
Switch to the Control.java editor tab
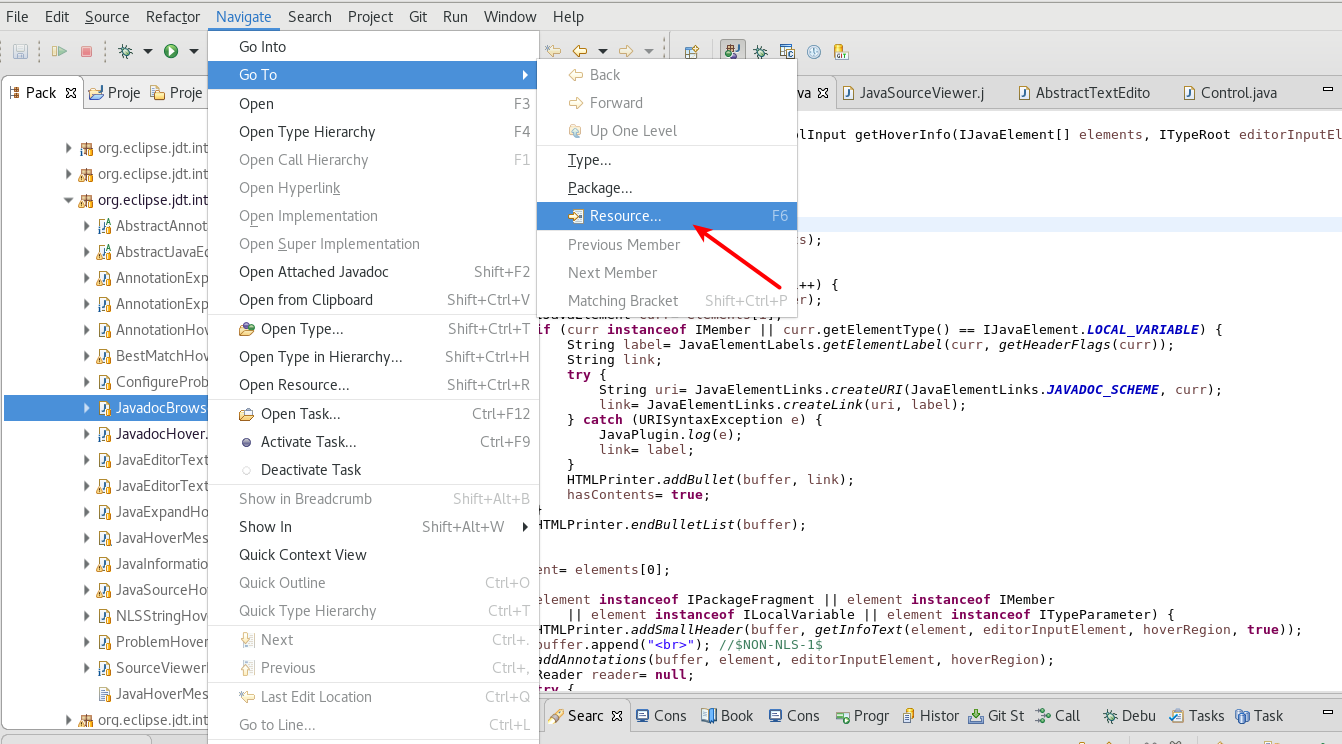pos(1238,93)
